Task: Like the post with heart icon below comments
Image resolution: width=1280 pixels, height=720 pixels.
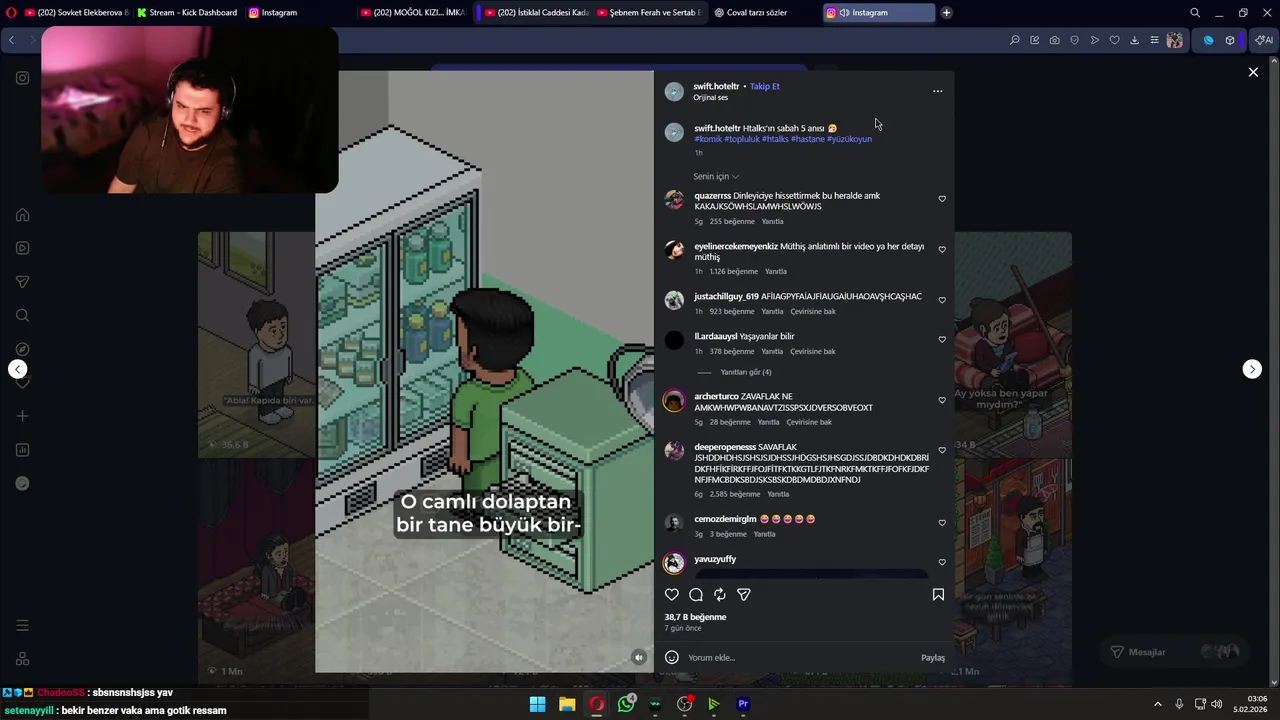Action: (x=672, y=594)
